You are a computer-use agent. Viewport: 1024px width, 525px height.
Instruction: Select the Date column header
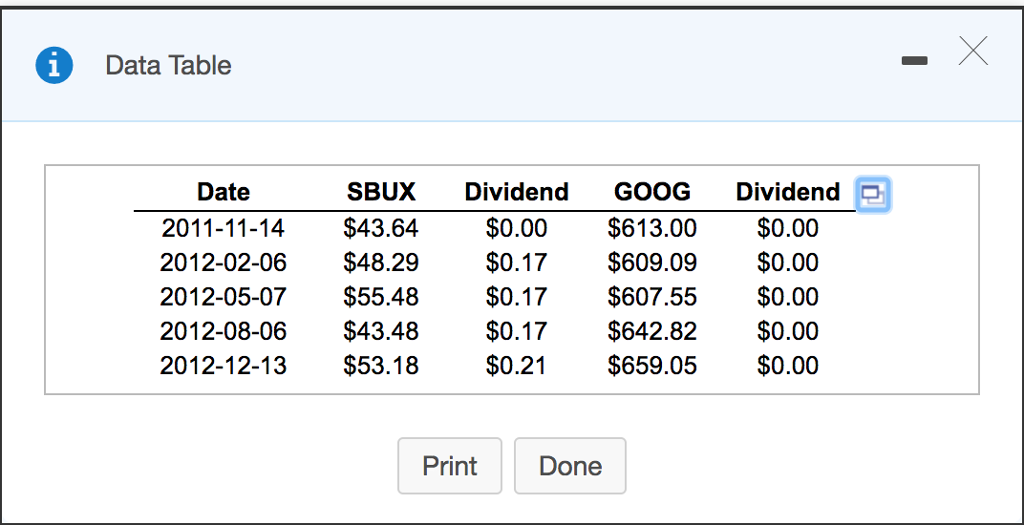click(x=223, y=192)
